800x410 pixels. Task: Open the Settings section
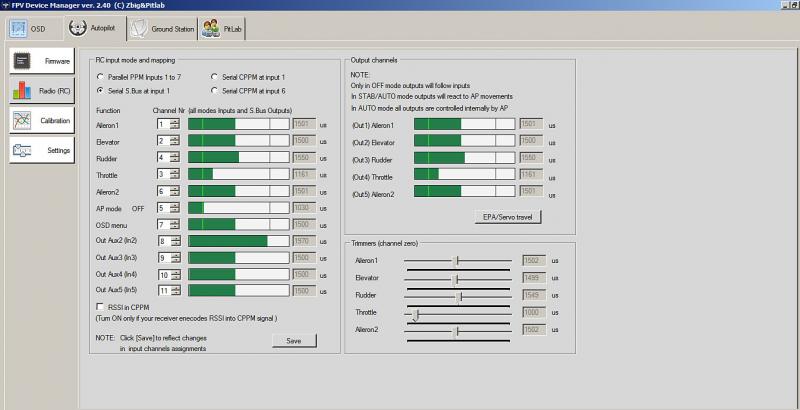[x=42, y=150]
